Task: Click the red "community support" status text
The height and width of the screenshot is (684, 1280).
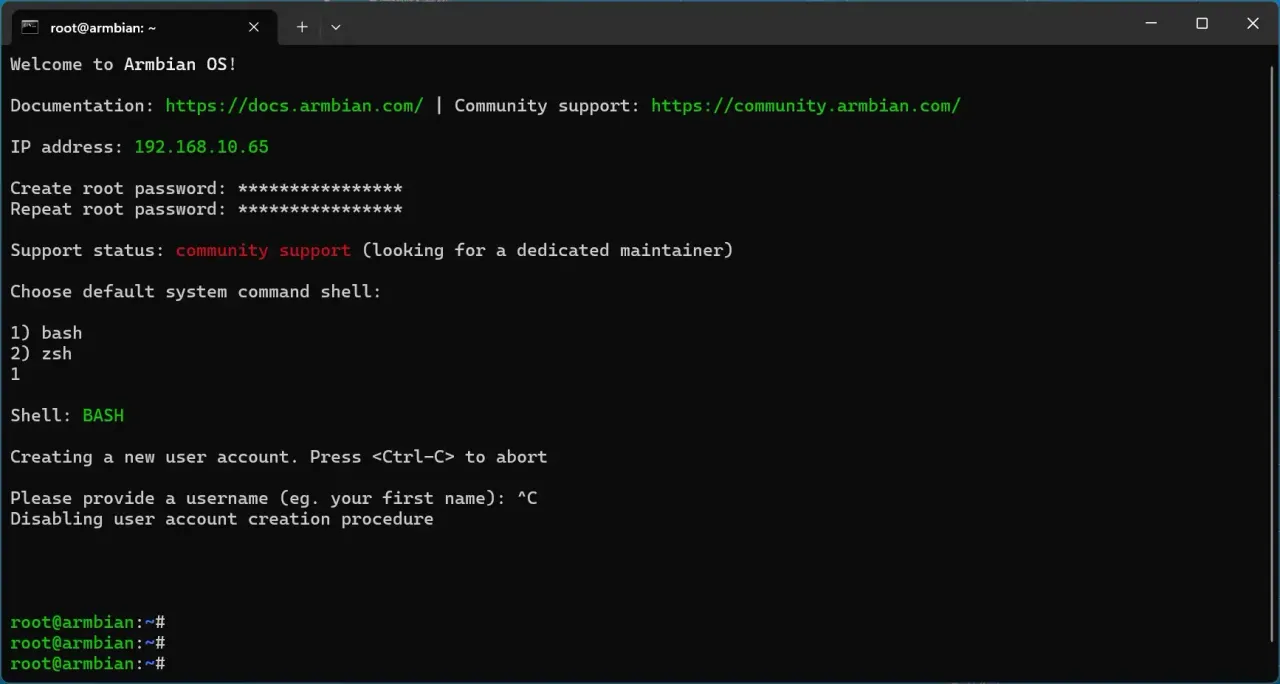Action: click(x=263, y=250)
